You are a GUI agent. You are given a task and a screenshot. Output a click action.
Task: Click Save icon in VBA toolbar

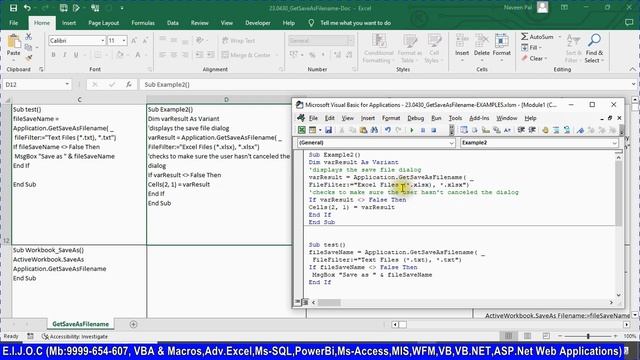click(328, 130)
